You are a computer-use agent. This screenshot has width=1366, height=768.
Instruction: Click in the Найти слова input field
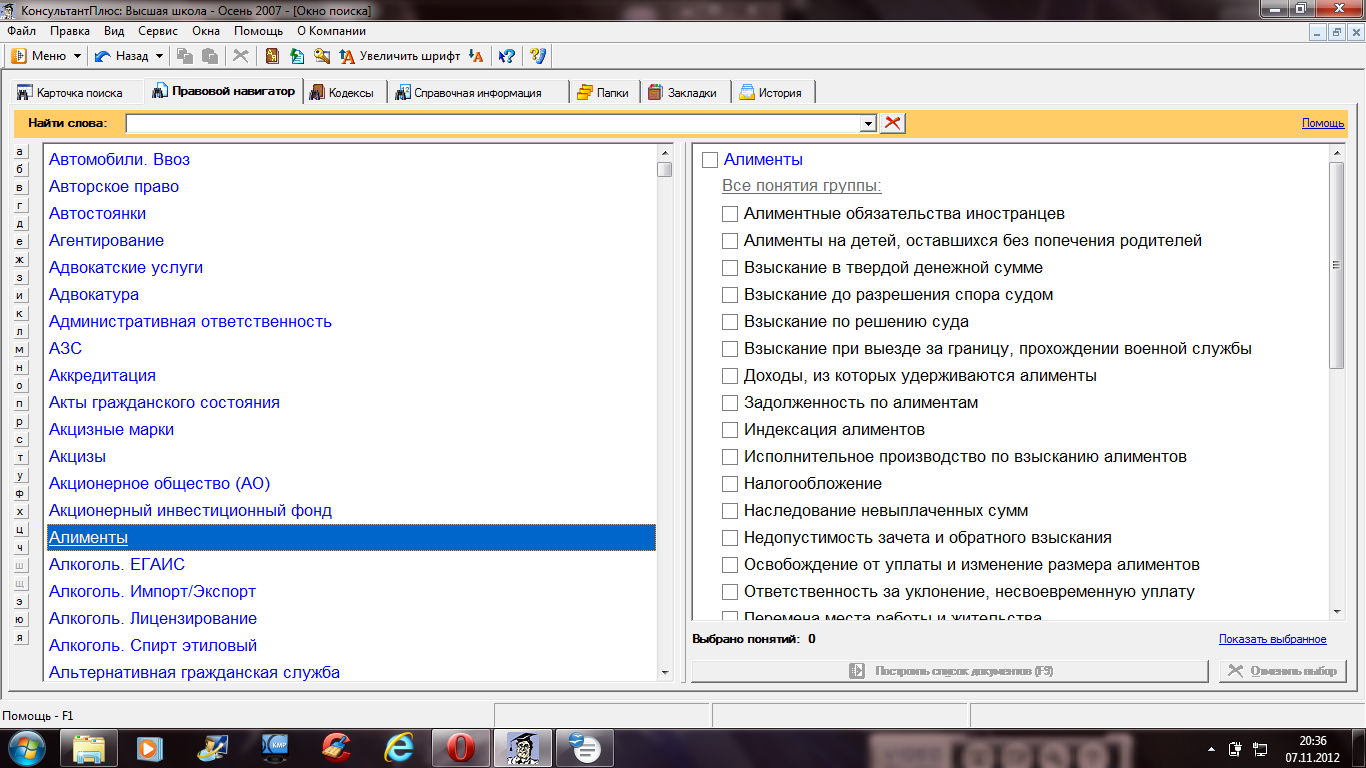point(492,123)
